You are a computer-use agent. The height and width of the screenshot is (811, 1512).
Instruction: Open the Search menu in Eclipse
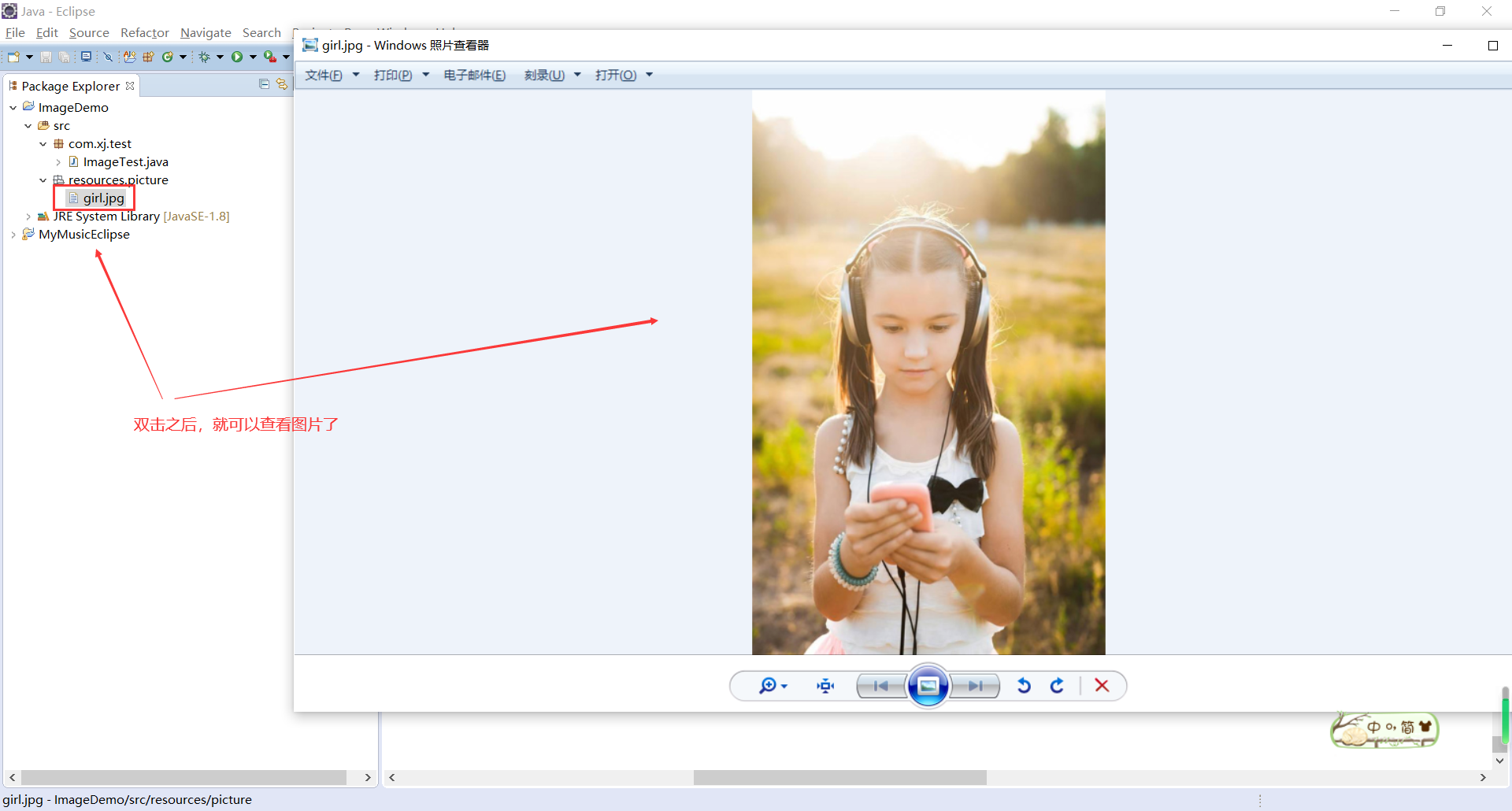(261, 32)
